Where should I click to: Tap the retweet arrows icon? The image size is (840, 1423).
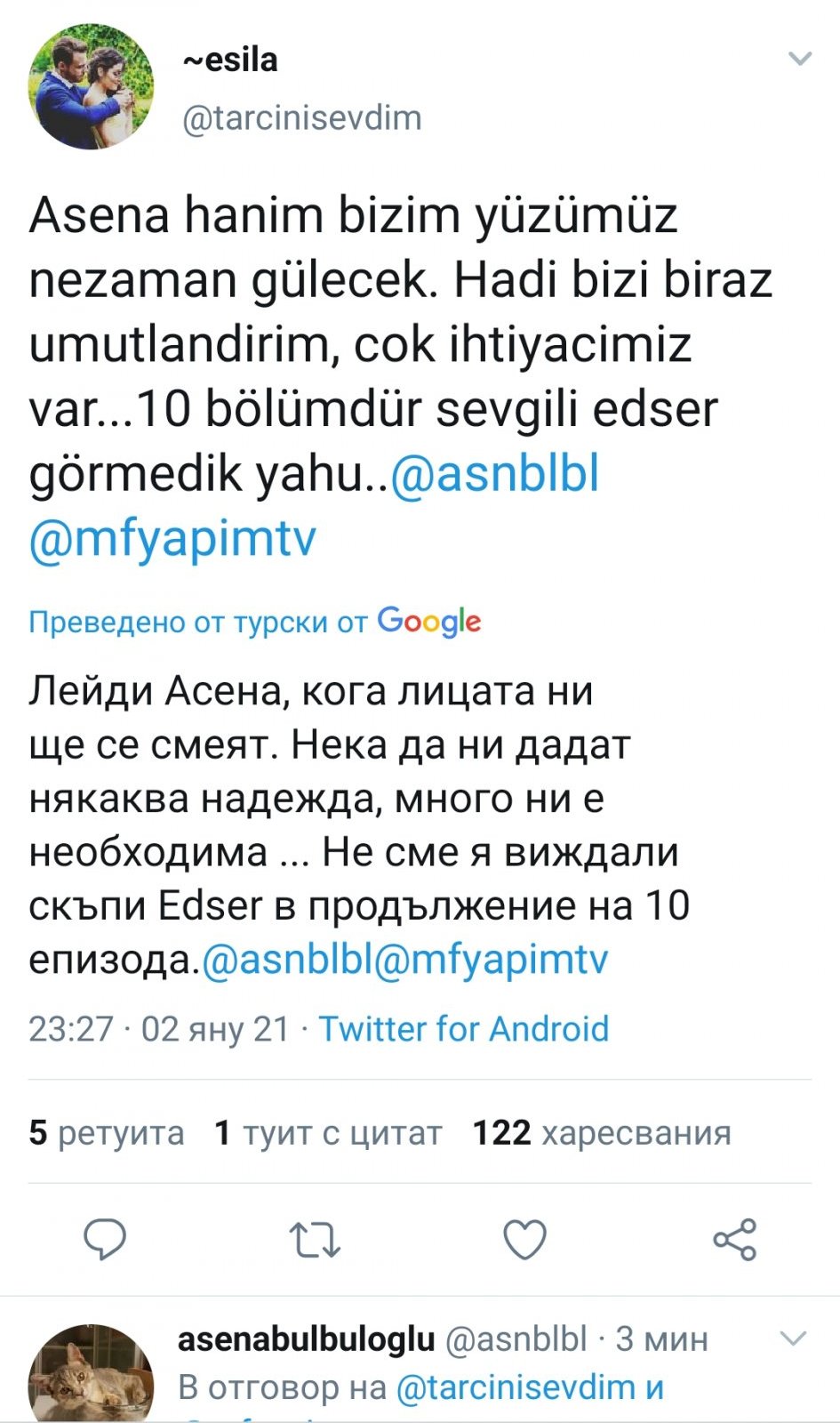coord(315,1239)
